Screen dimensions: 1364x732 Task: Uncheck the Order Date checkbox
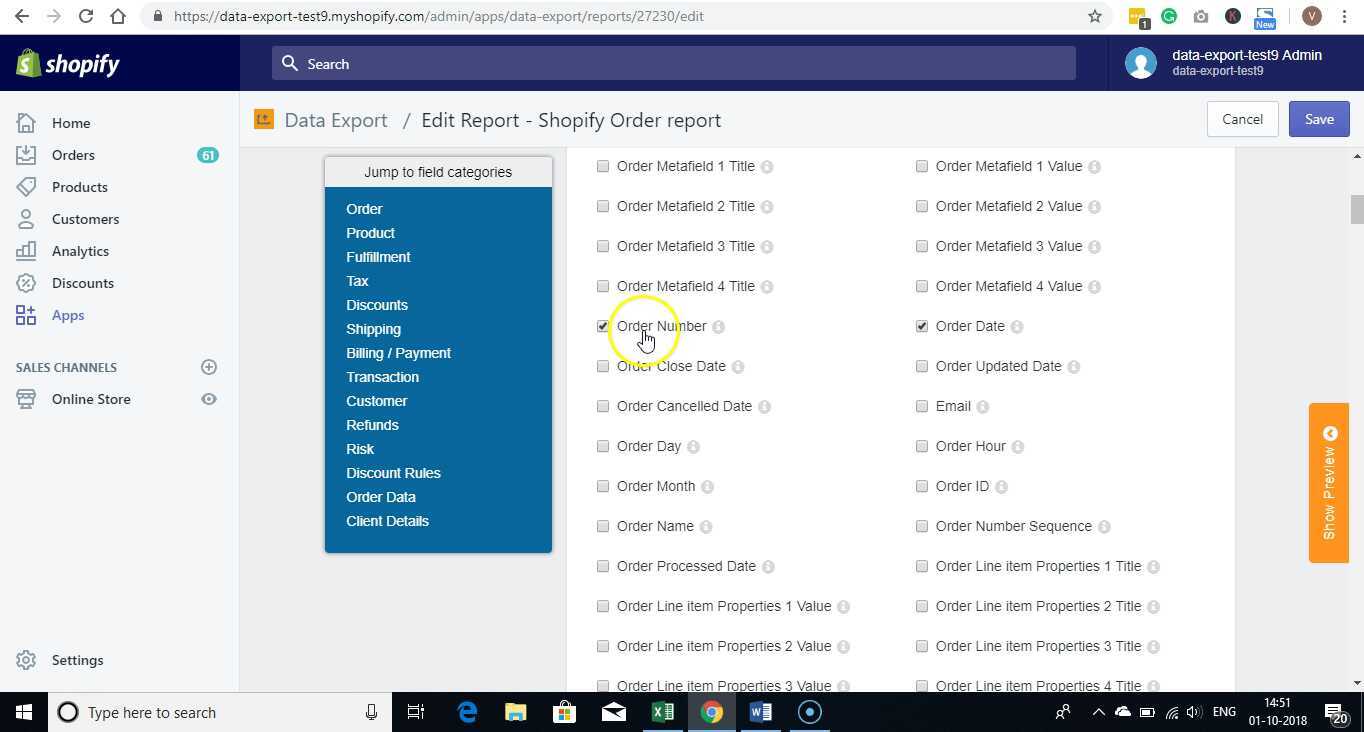tap(922, 326)
